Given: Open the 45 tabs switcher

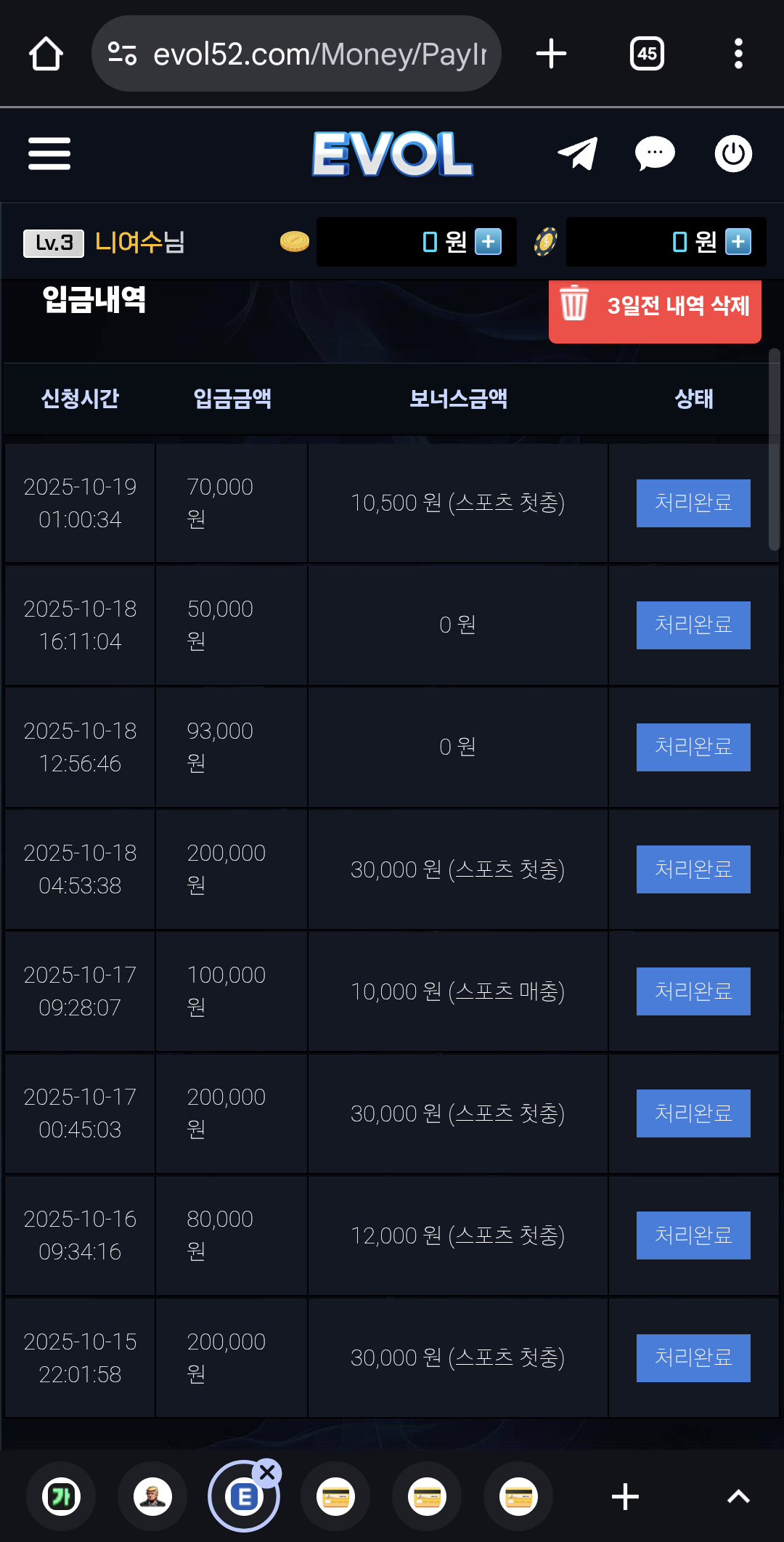Looking at the screenshot, I should (x=647, y=54).
